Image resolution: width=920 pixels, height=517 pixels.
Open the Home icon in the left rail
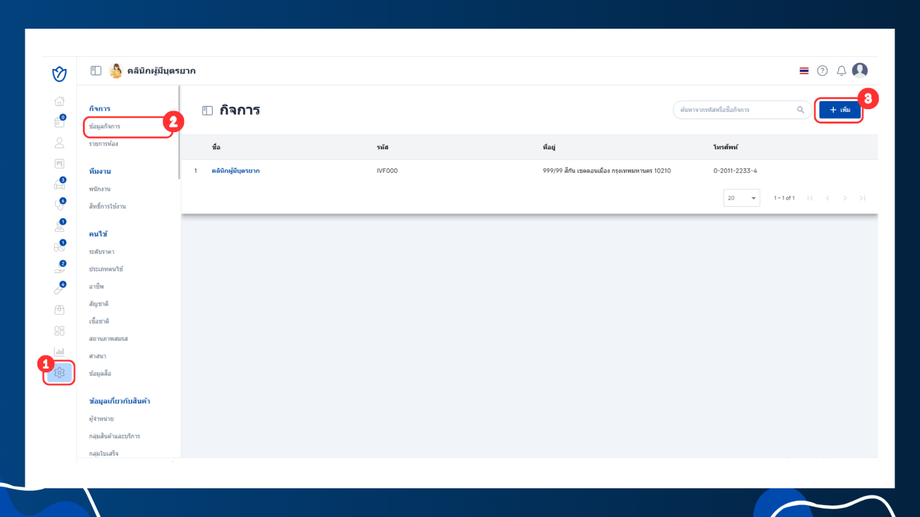[x=59, y=101]
